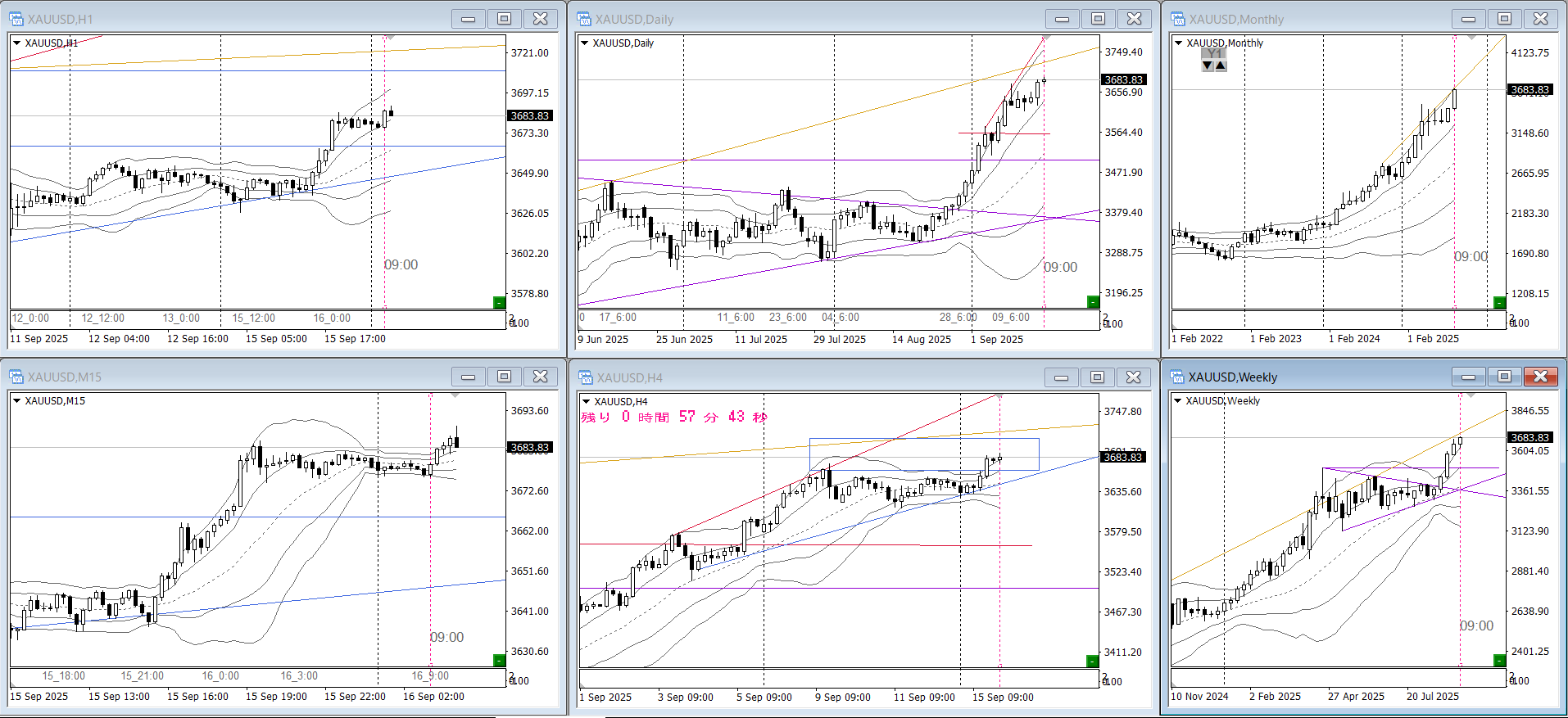Click the Y1 down arrow in Monthly chart

(x=1207, y=65)
